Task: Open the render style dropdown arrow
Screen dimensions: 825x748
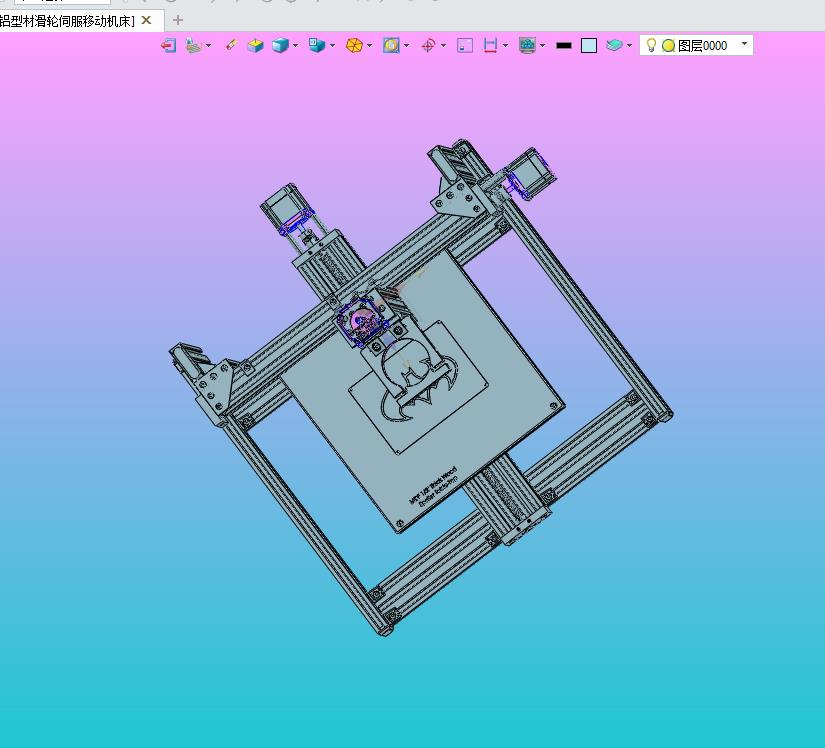Action: (208, 46)
